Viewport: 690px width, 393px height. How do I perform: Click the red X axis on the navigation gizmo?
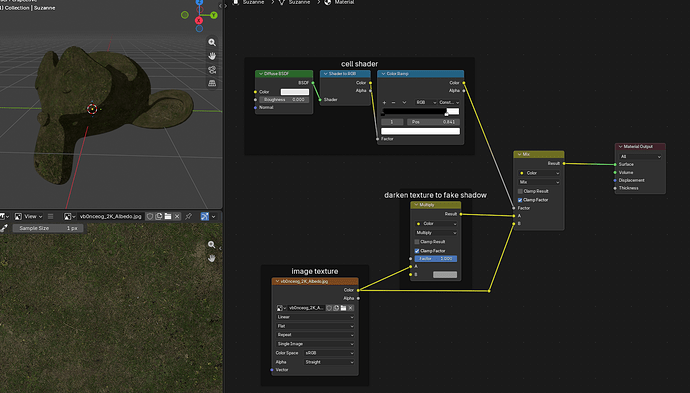(199, 20)
